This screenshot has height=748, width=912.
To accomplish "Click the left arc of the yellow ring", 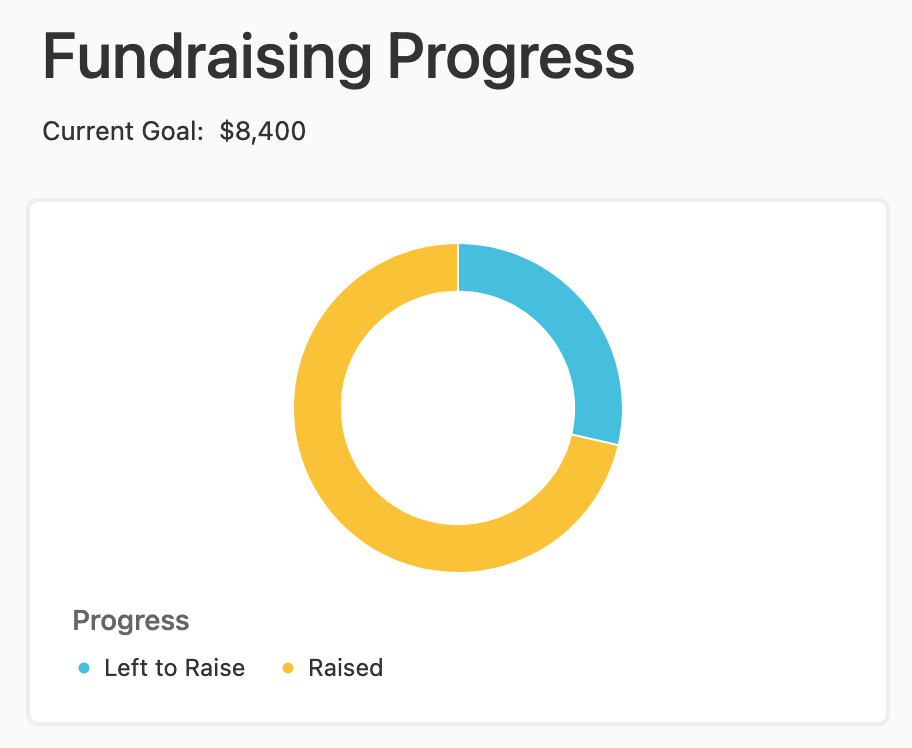I will tap(318, 408).
